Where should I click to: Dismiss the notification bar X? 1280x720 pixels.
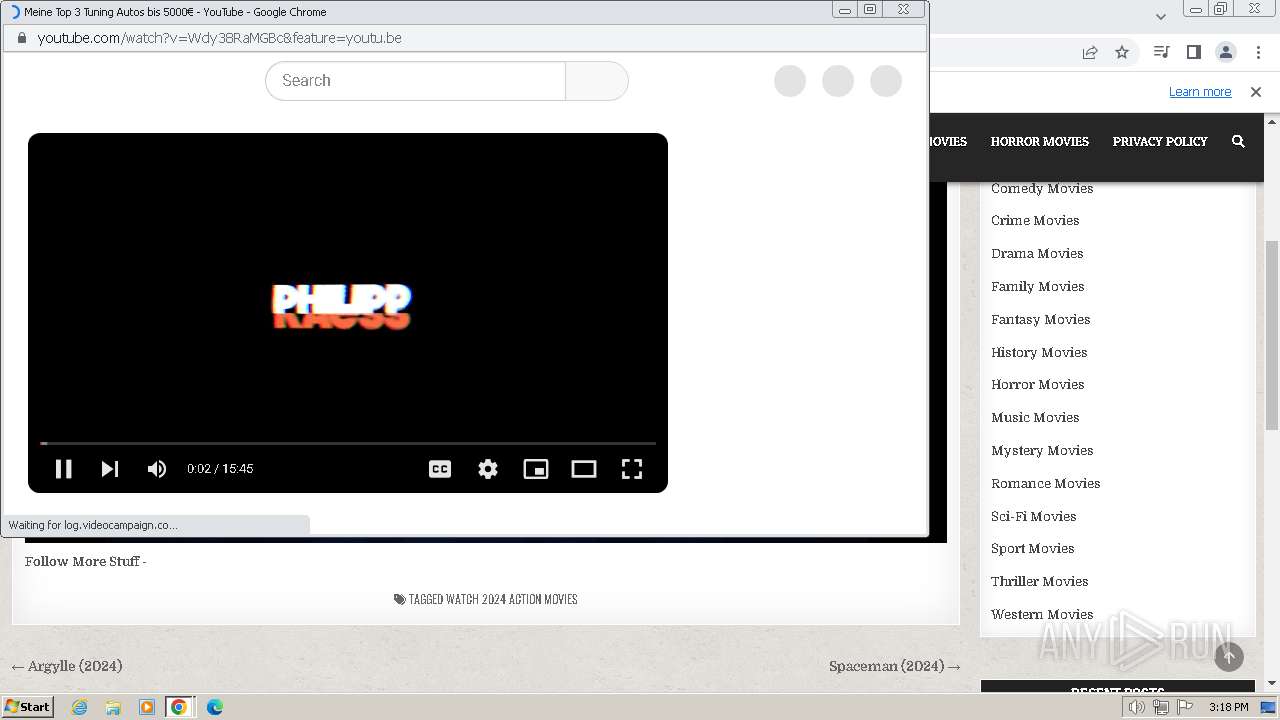click(1256, 92)
